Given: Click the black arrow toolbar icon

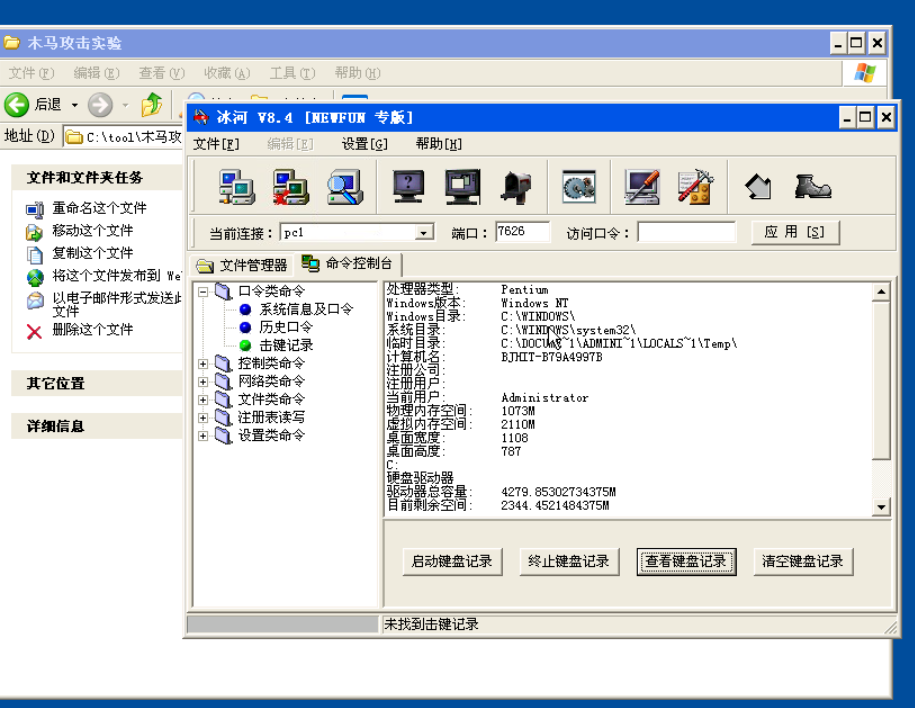Looking at the screenshot, I should [x=758, y=187].
